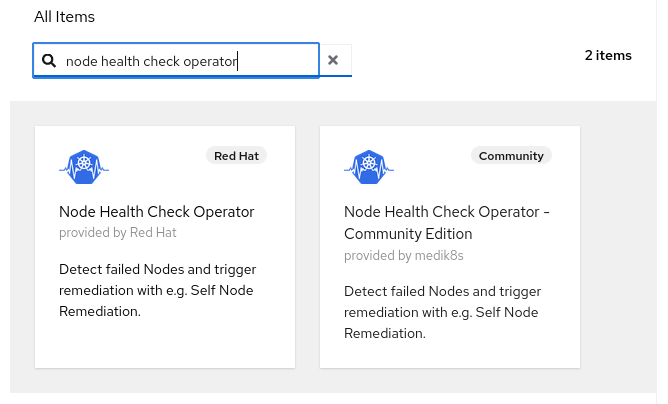
Task: Click the 'provided by Red Hat' text
Action: 117,232
